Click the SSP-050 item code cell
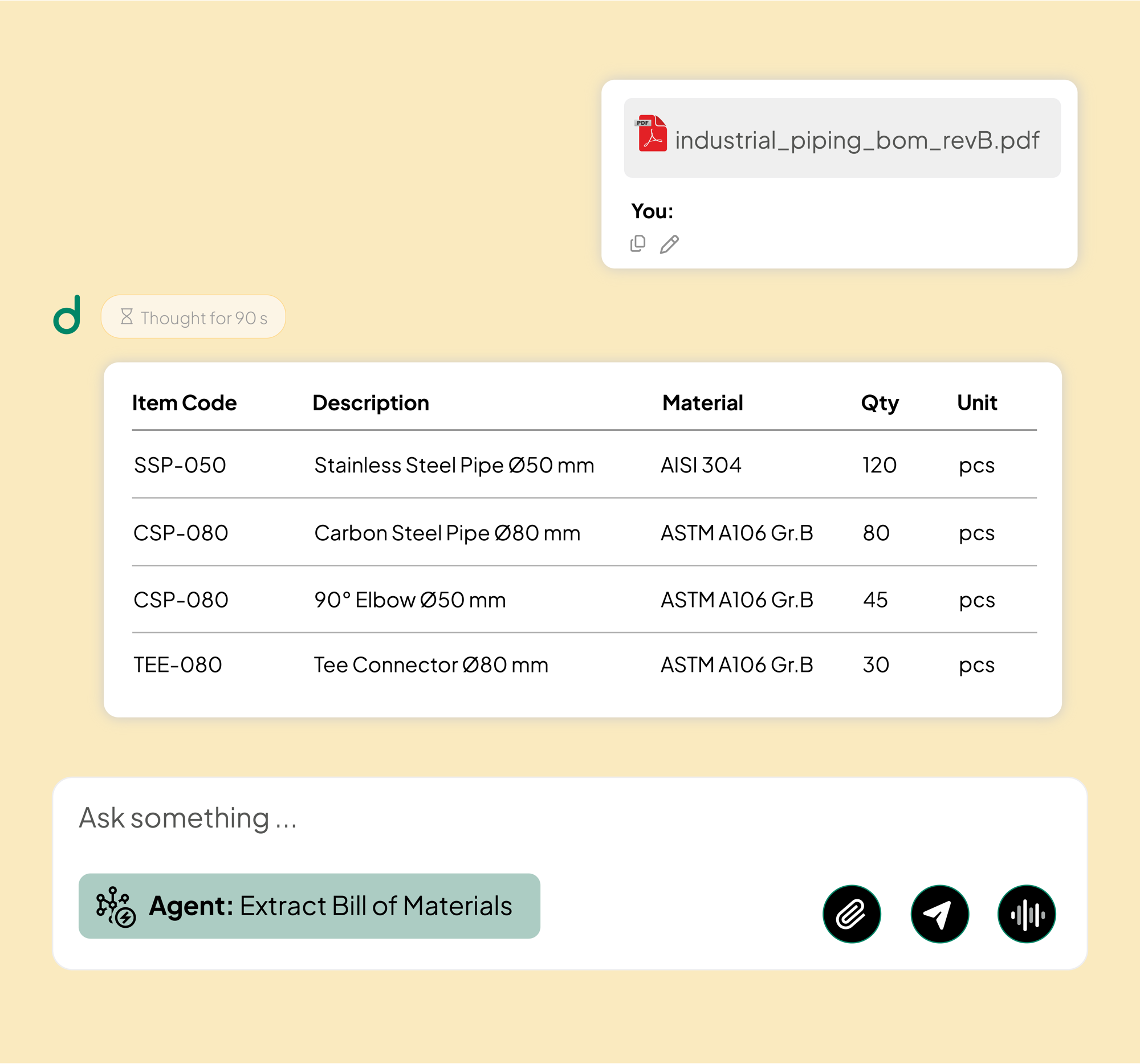 180,465
